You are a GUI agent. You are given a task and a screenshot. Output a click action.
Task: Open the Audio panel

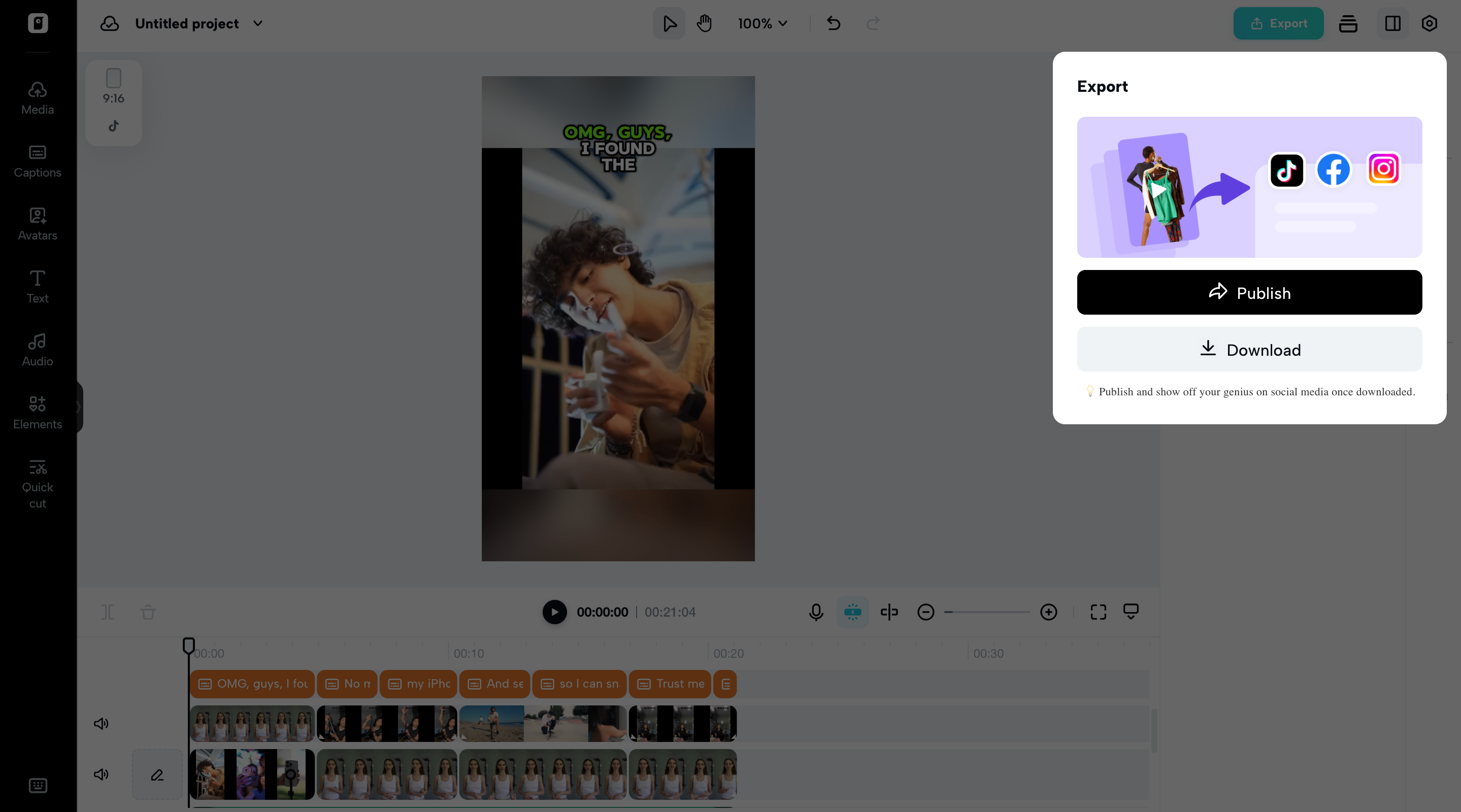38,350
